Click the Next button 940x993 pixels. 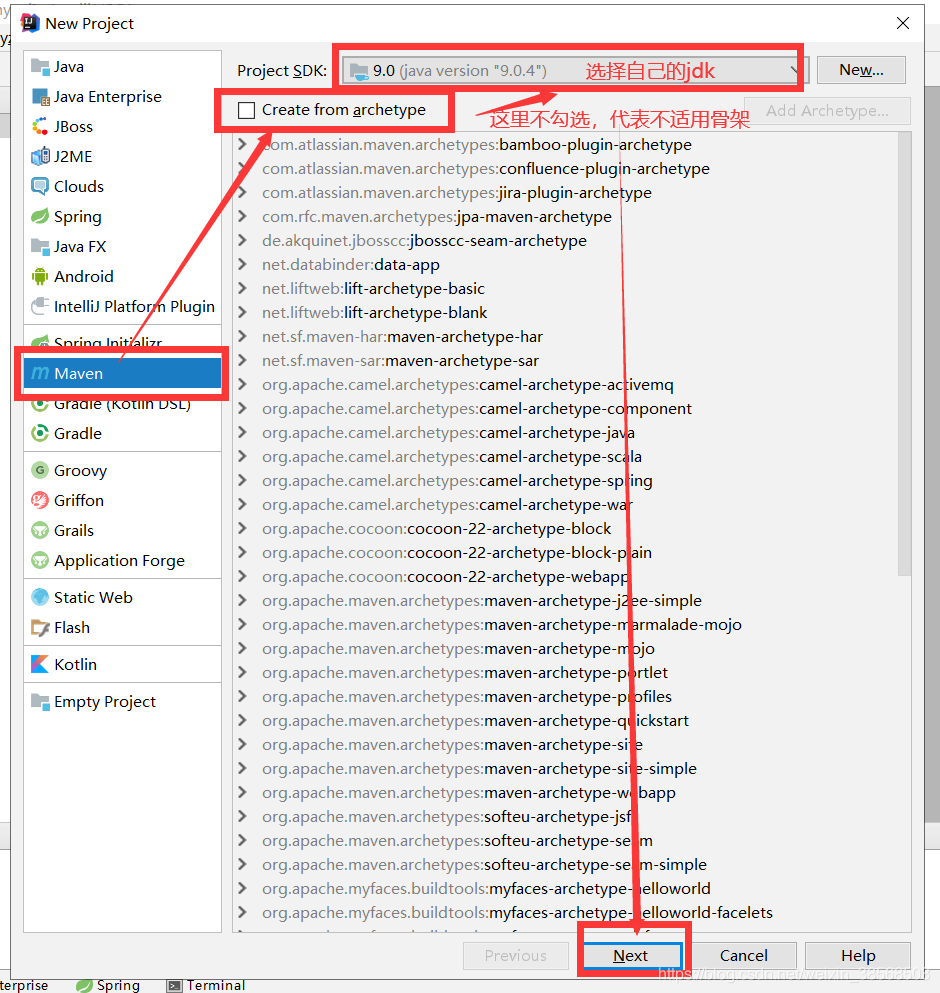[632, 956]
